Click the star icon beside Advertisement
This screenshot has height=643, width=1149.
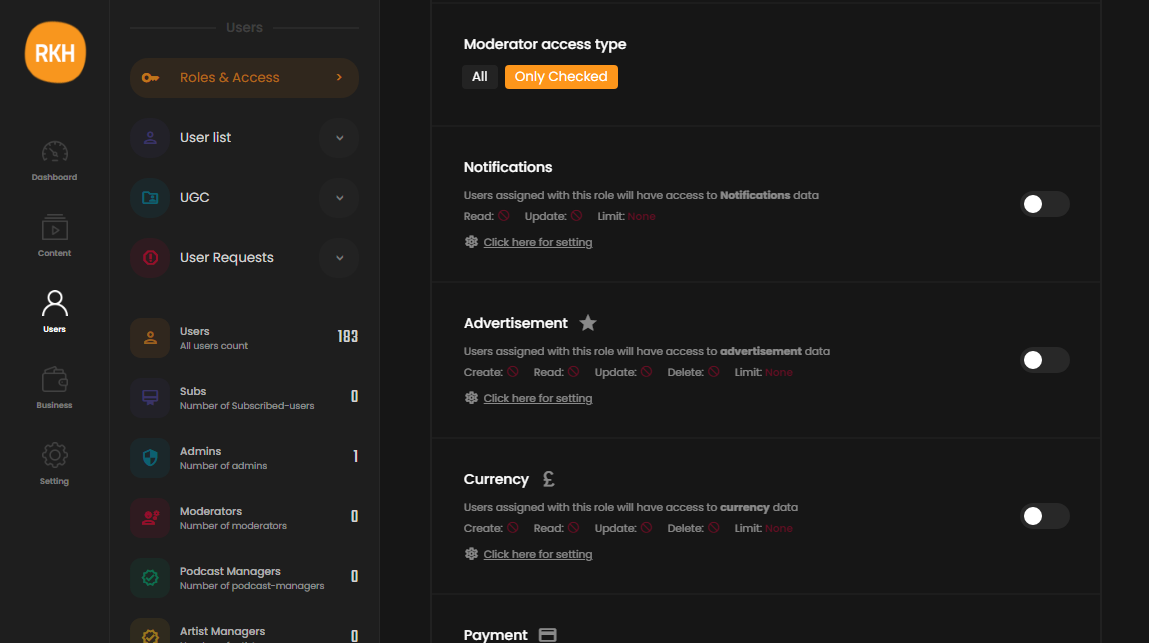588,323
